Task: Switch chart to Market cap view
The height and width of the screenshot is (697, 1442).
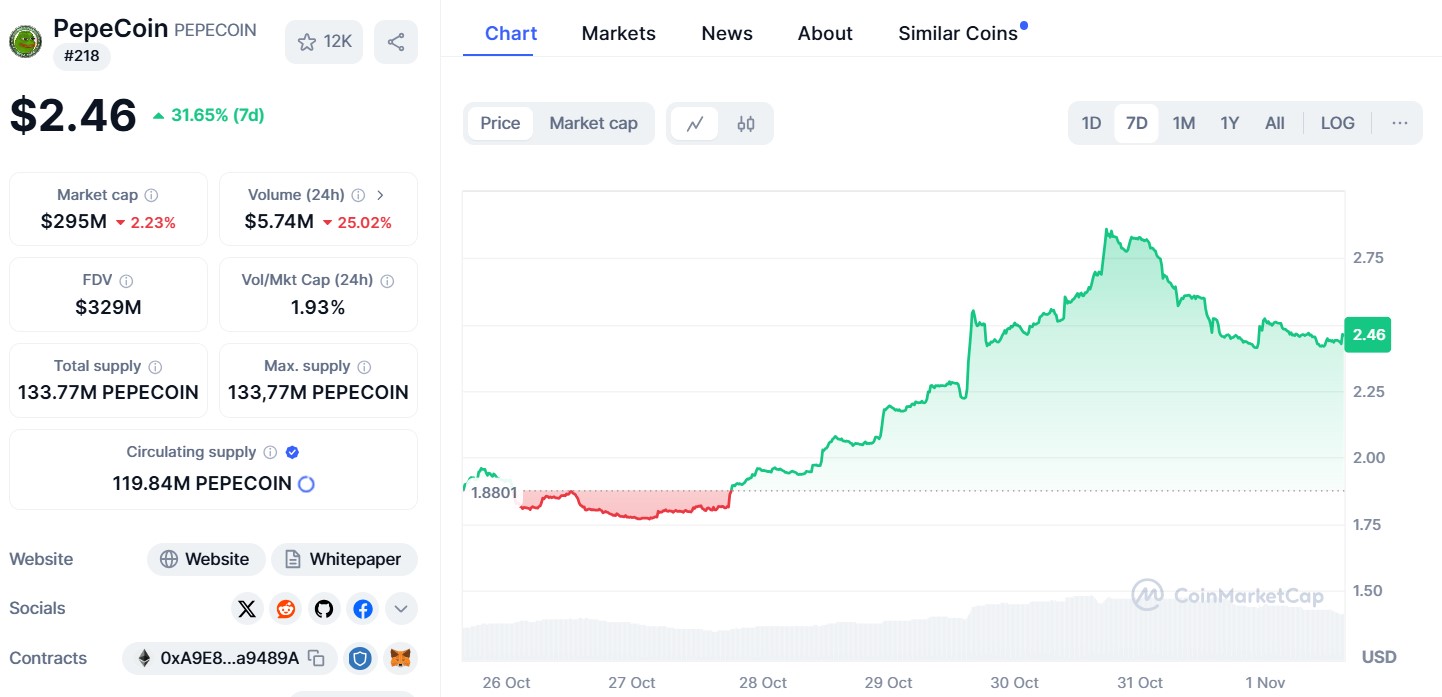Action: [x=593, y=123]
